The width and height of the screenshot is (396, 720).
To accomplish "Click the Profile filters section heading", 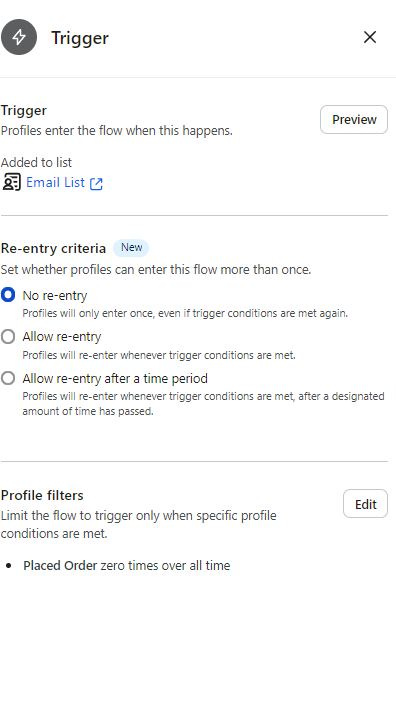I will (x=42, y=495).
